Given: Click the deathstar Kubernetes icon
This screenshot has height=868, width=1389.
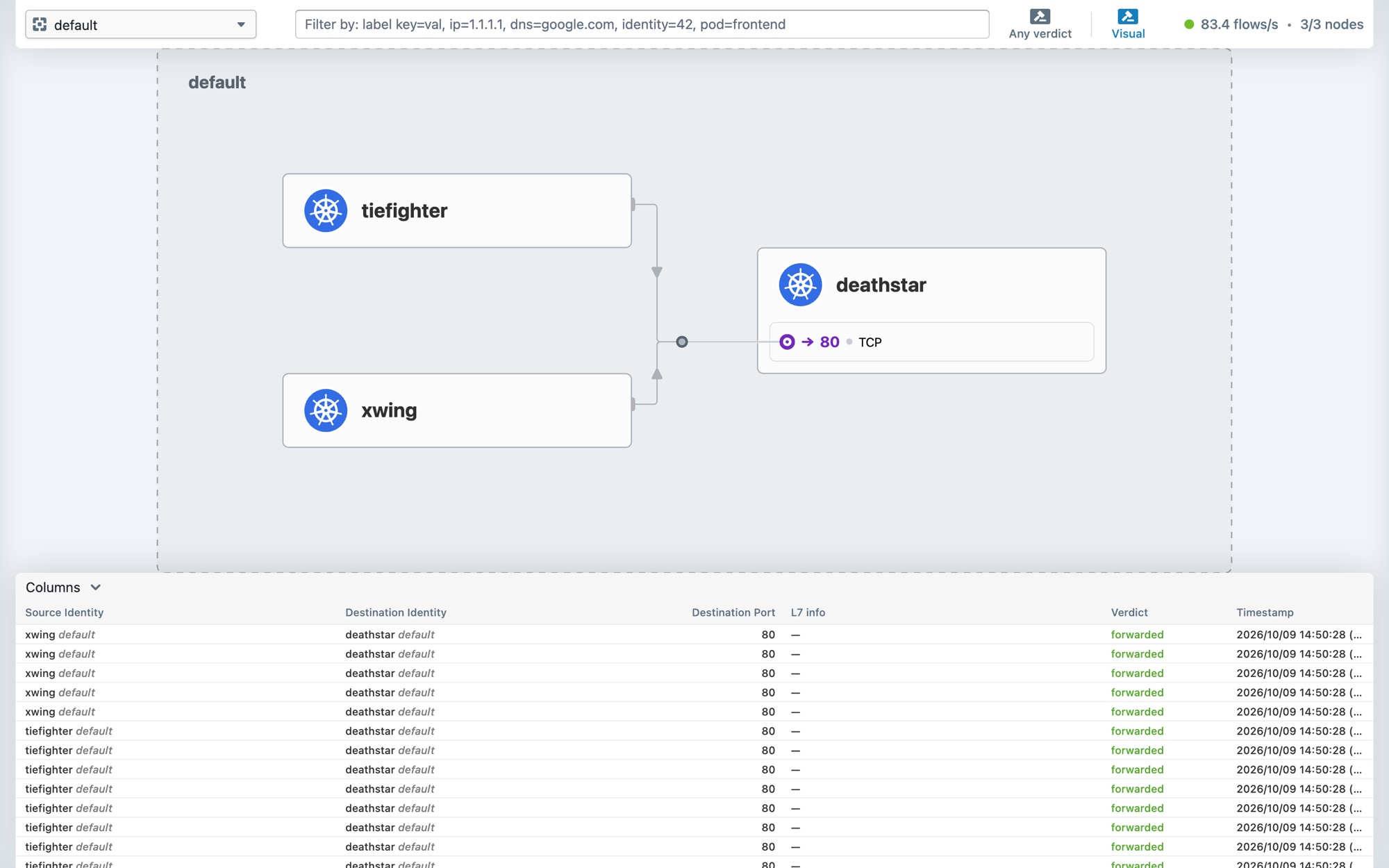Looking at the screenshot, I should point(800,285).
